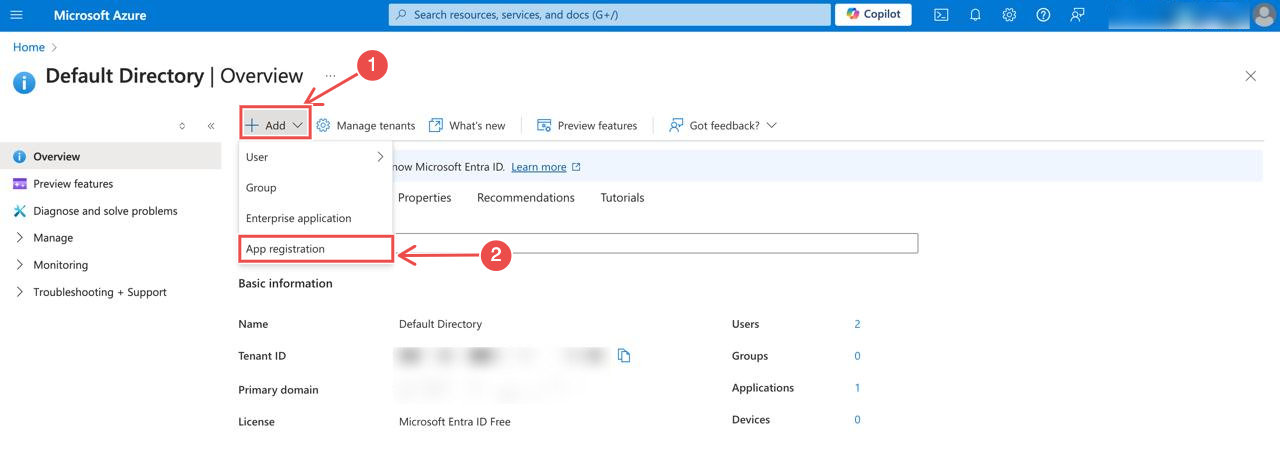1280x450 pixels.
Task: Collapse the sidebar with the double chevron
Action: click(211, 126)
